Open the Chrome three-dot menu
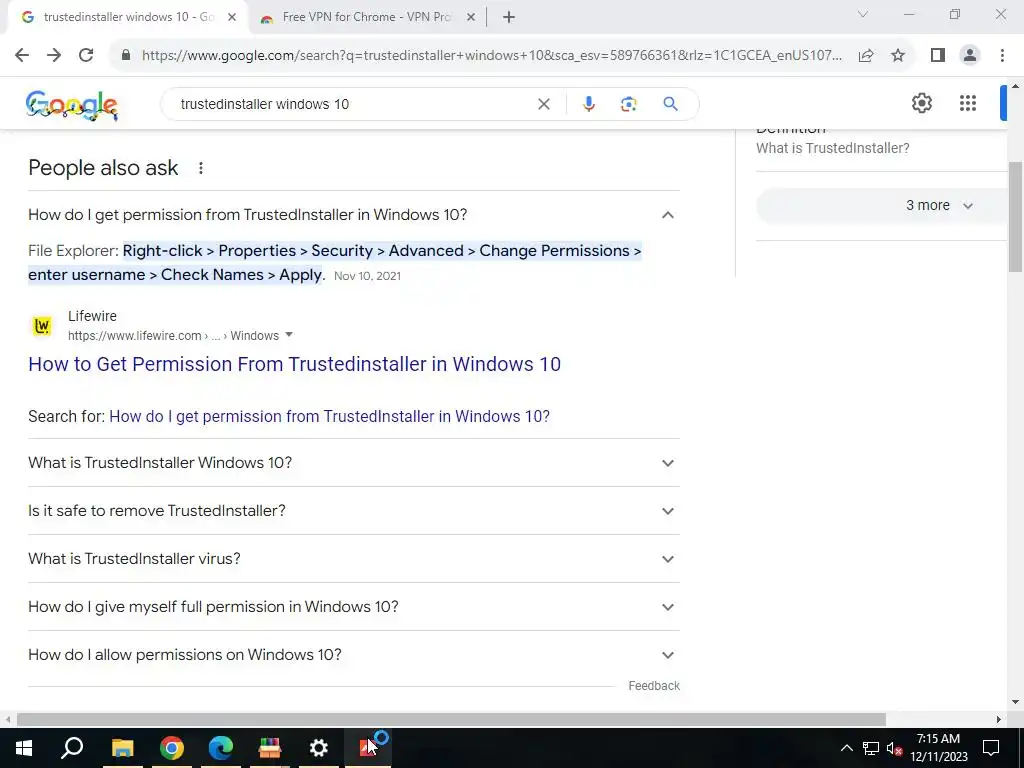 pos(1002,56)
